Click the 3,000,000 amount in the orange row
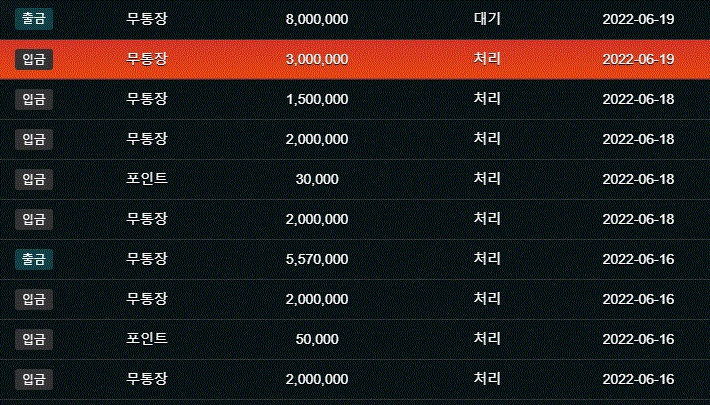Viewport: 710px width, 405px height. click(317, 59)
